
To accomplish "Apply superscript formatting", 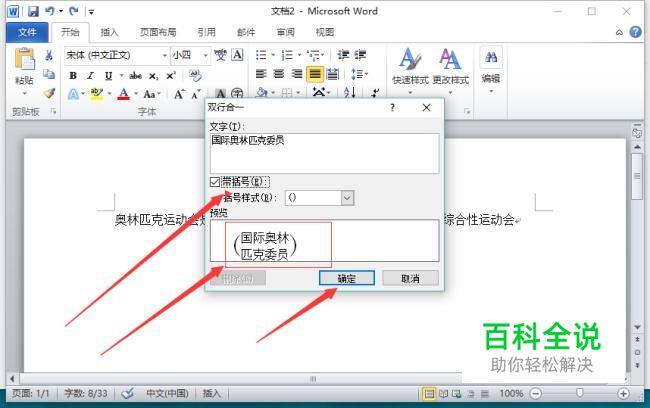I will point(171,75).
